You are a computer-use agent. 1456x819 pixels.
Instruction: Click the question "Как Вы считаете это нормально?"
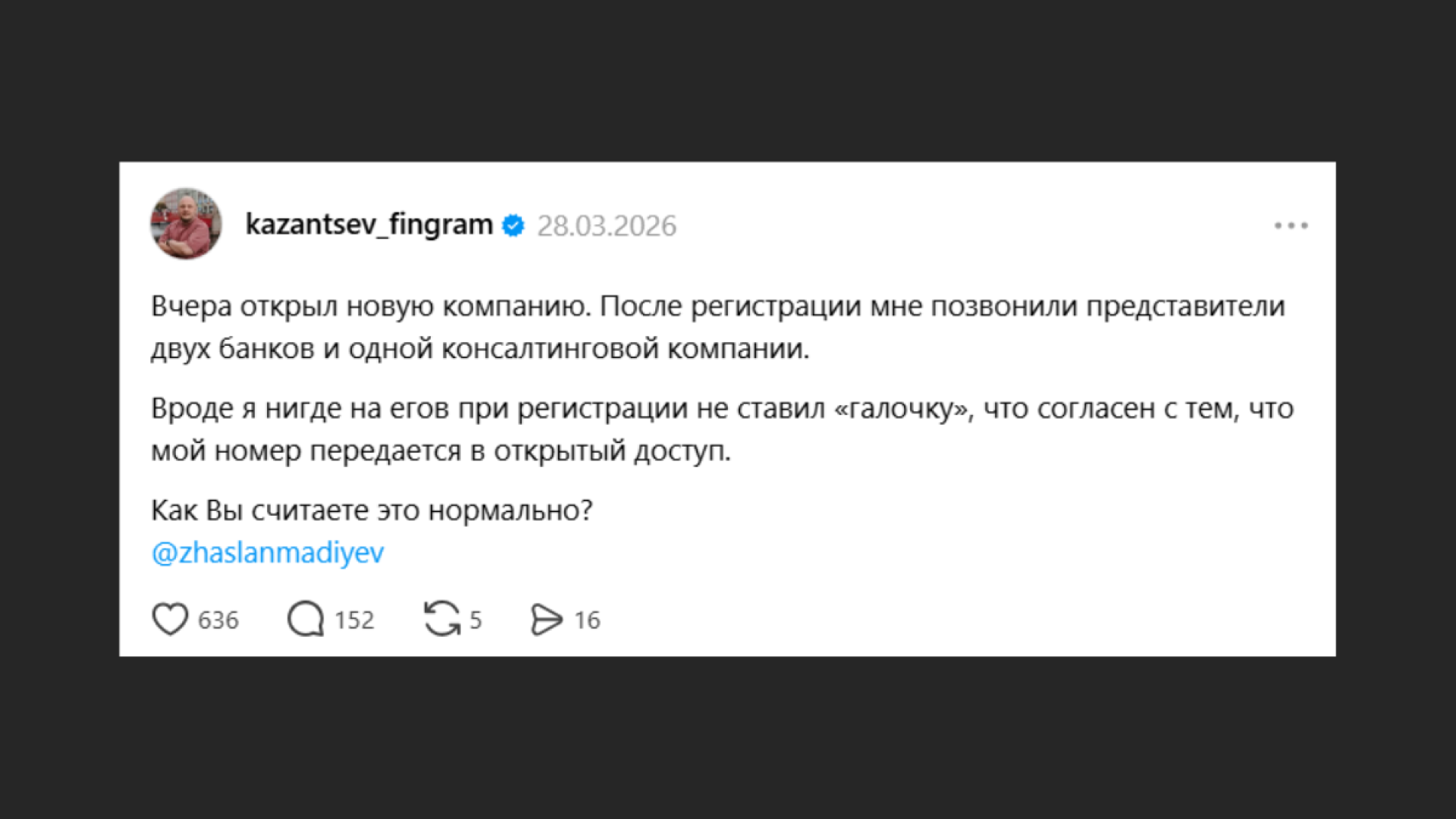point(372,510)
